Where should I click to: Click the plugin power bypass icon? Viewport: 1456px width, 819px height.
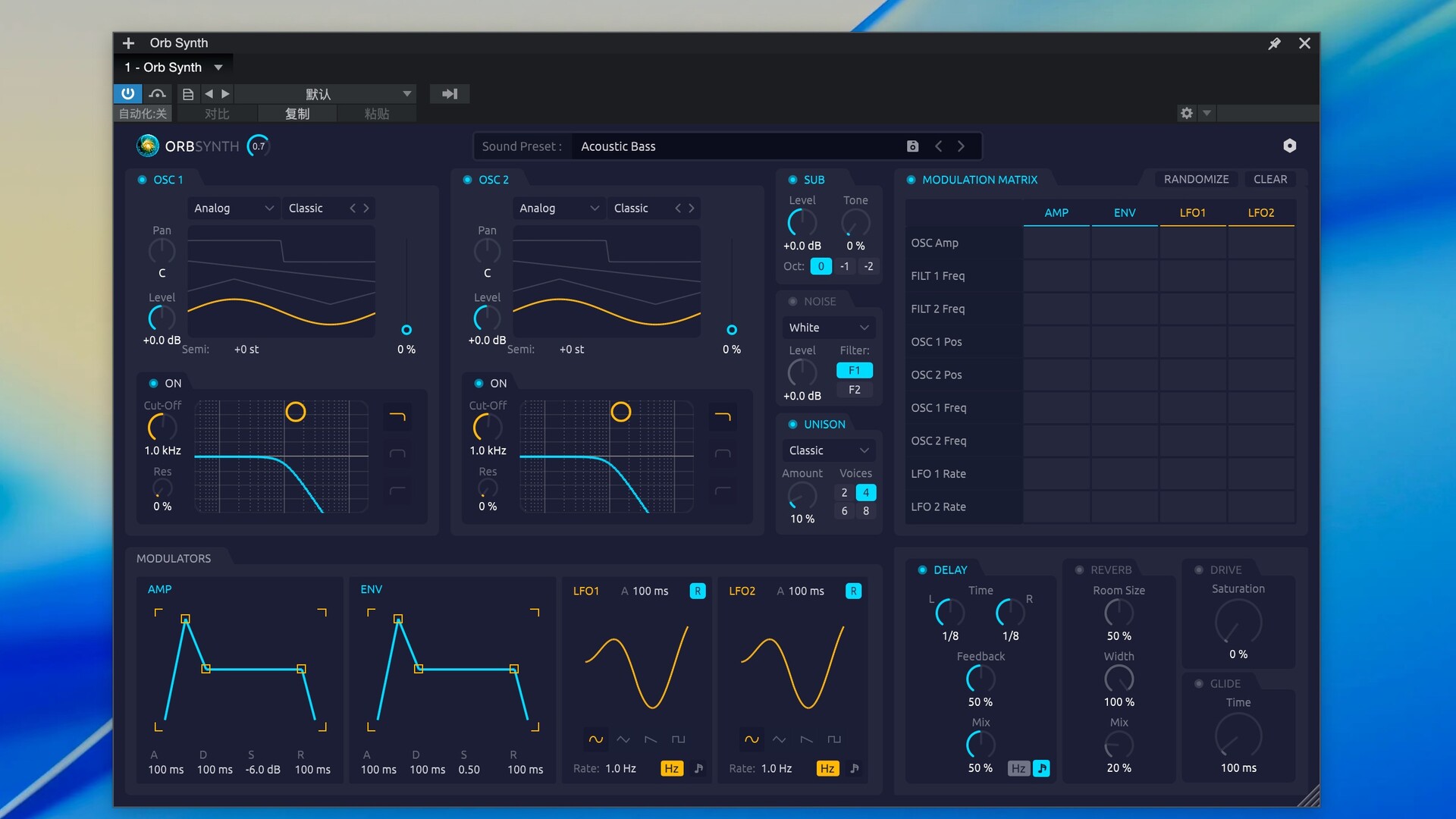tap(127, 93)
